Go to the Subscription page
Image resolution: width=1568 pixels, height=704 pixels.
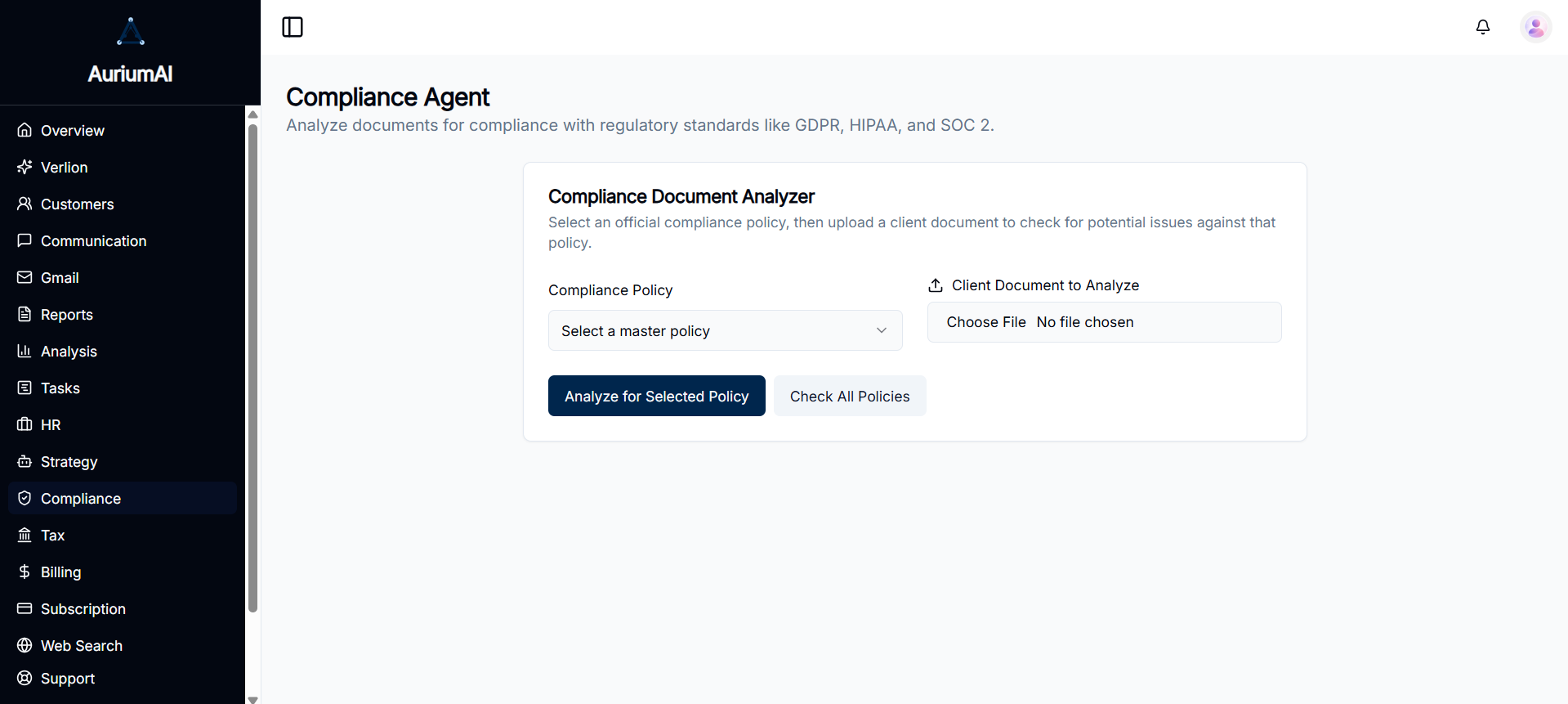coord(83,608)
